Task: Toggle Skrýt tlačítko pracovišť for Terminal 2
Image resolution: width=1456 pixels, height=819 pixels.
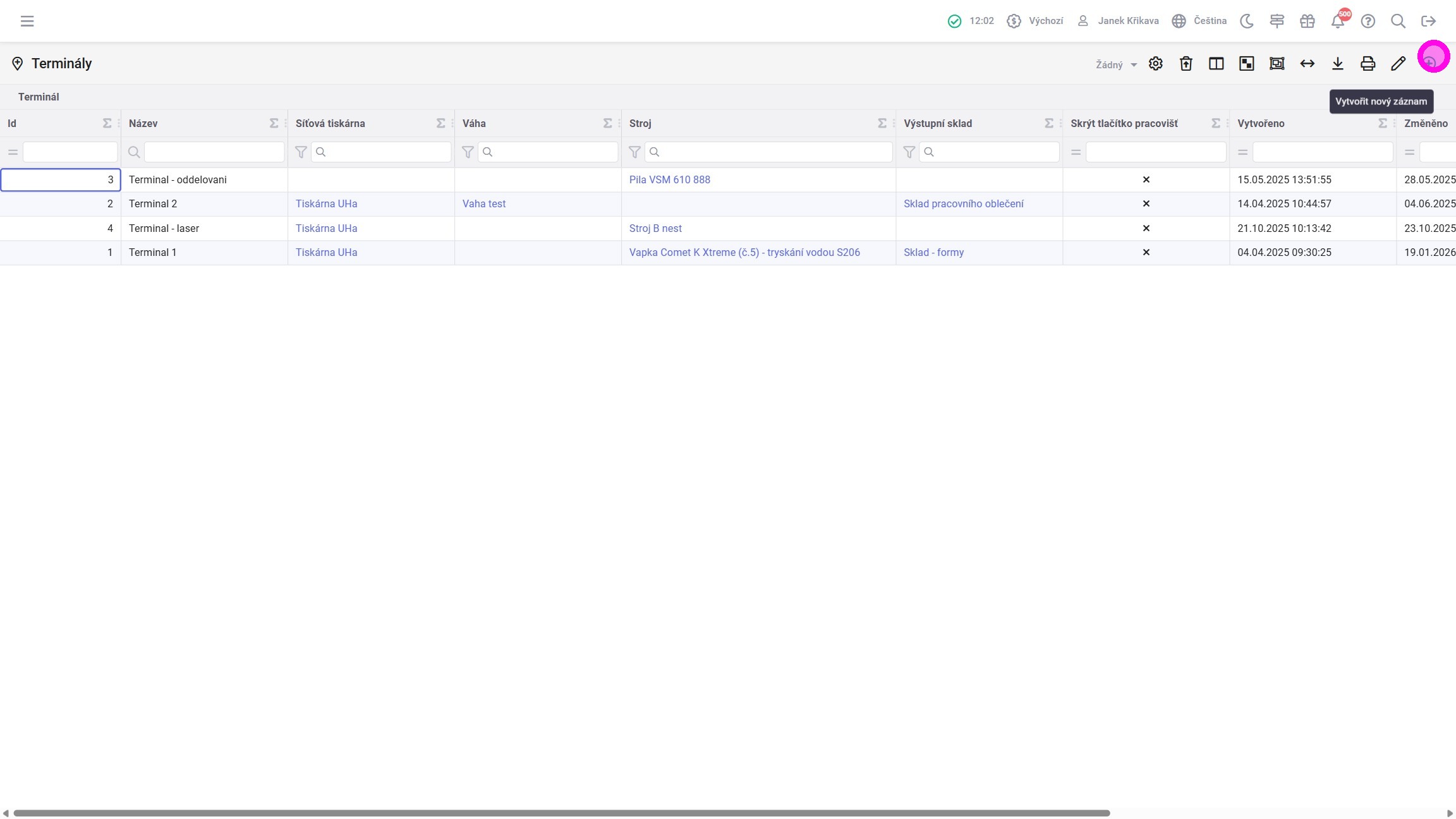Action: click(1146, 203)
